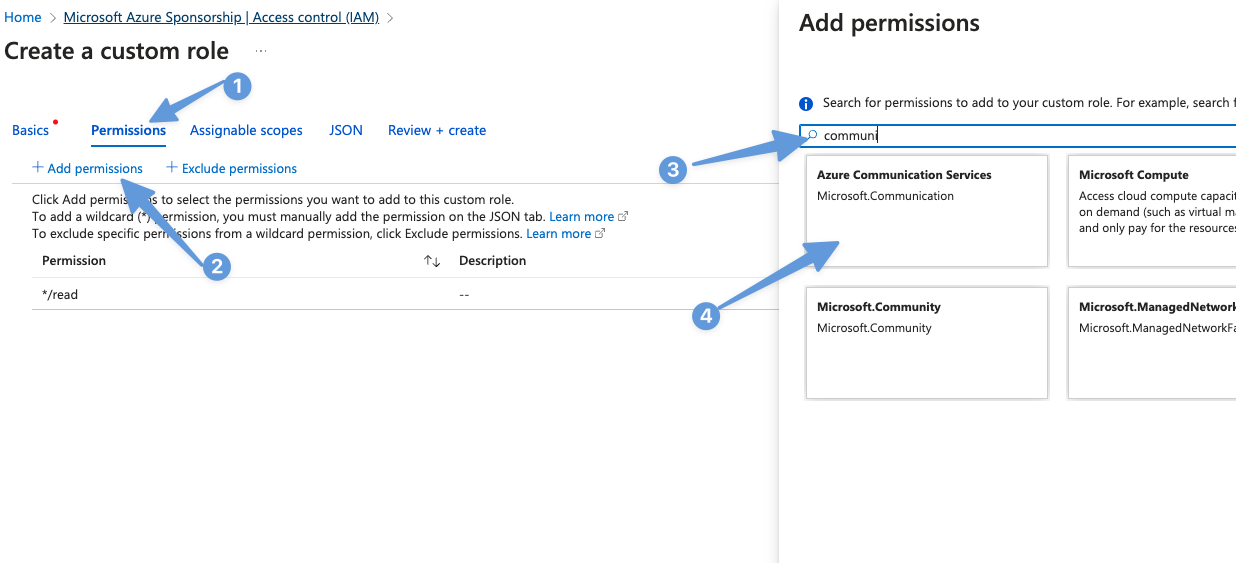Image resolution: width=1236 pixels, height=563 pixels.
Task: Open Microsoft Azure Sponsorship Access control breadcrumb
Action: pyautogui.click(x=221, y=17)
